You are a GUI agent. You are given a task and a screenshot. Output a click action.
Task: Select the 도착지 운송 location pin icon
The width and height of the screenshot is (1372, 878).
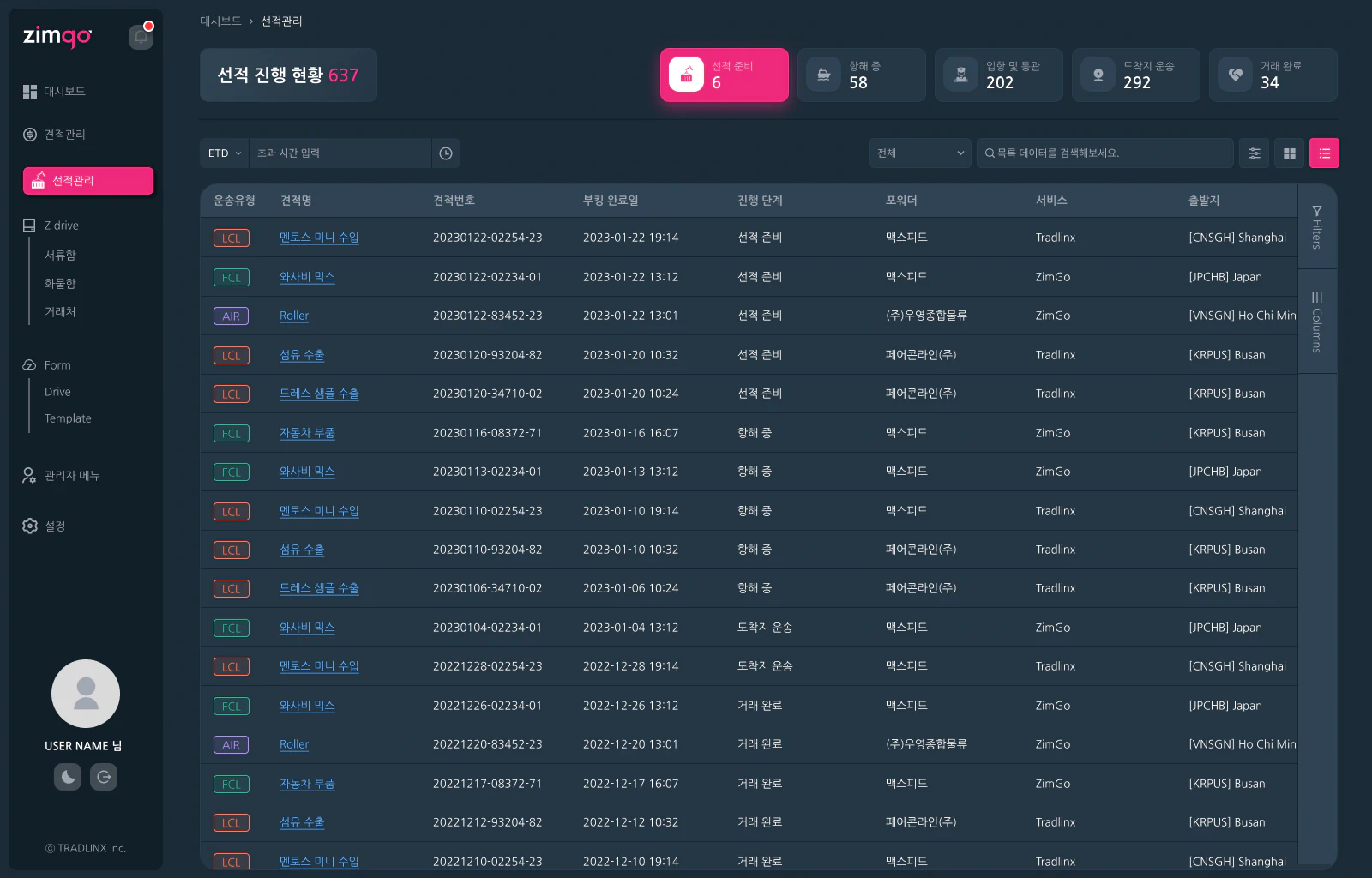coord(1098,75)
